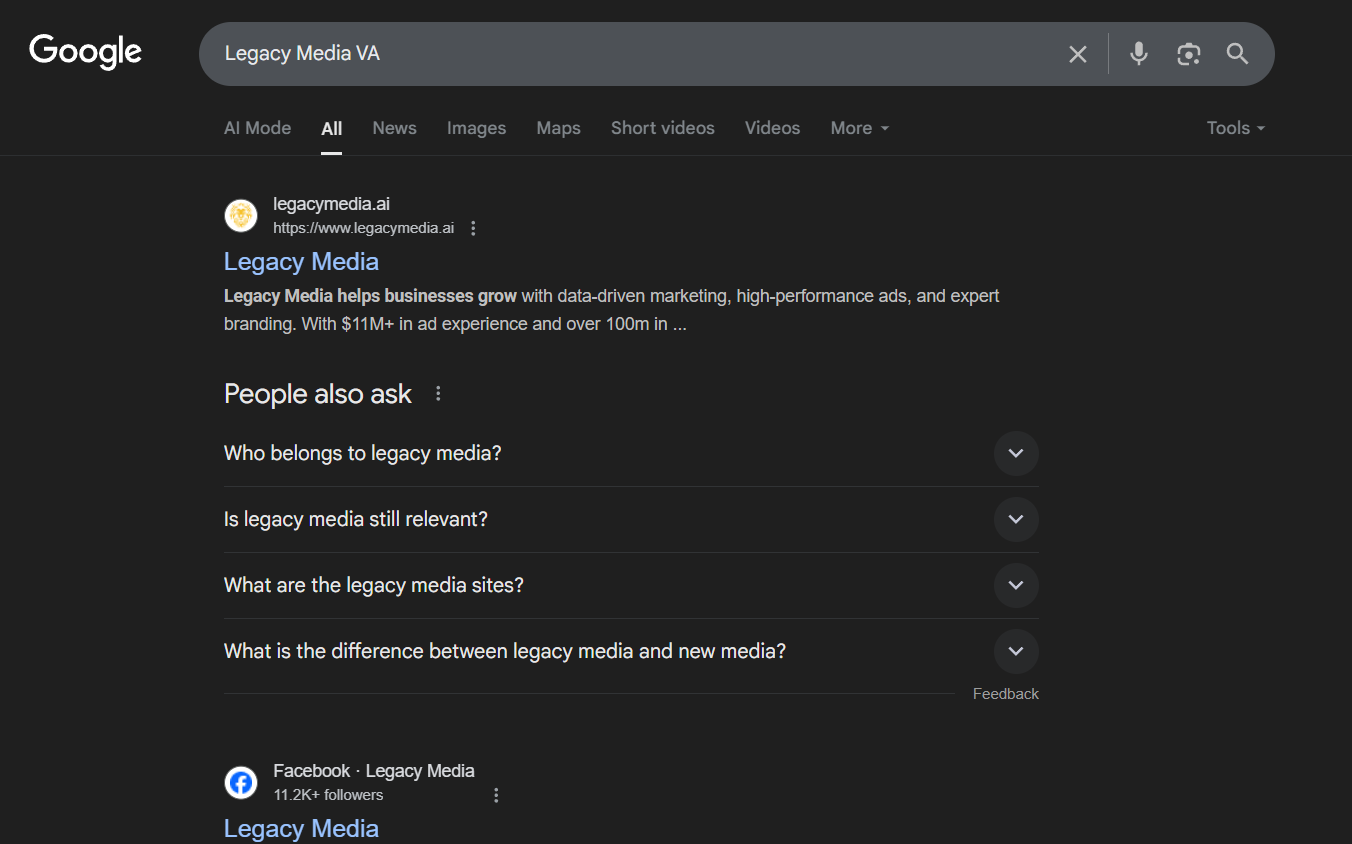The height and width of the screenshot is (844, 1352).
Task: Click the Google logo
Action: (x=86, y=52)
